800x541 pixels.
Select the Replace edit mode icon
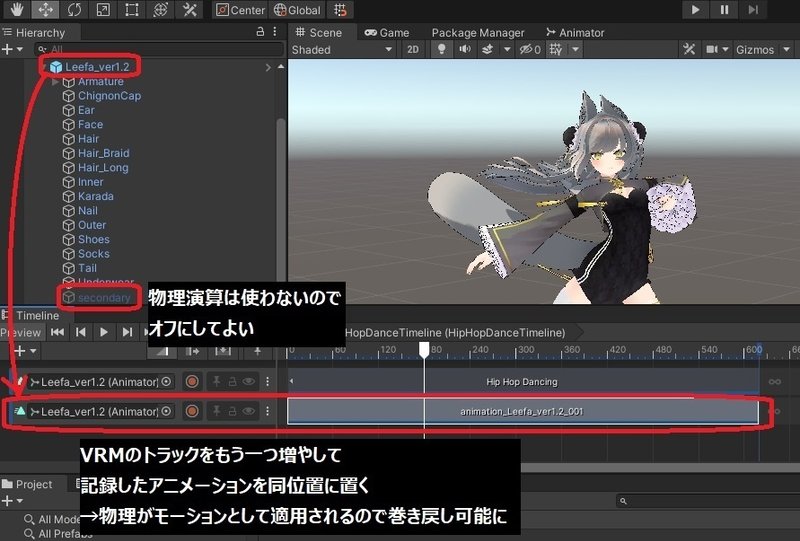[x=223, y=351]
